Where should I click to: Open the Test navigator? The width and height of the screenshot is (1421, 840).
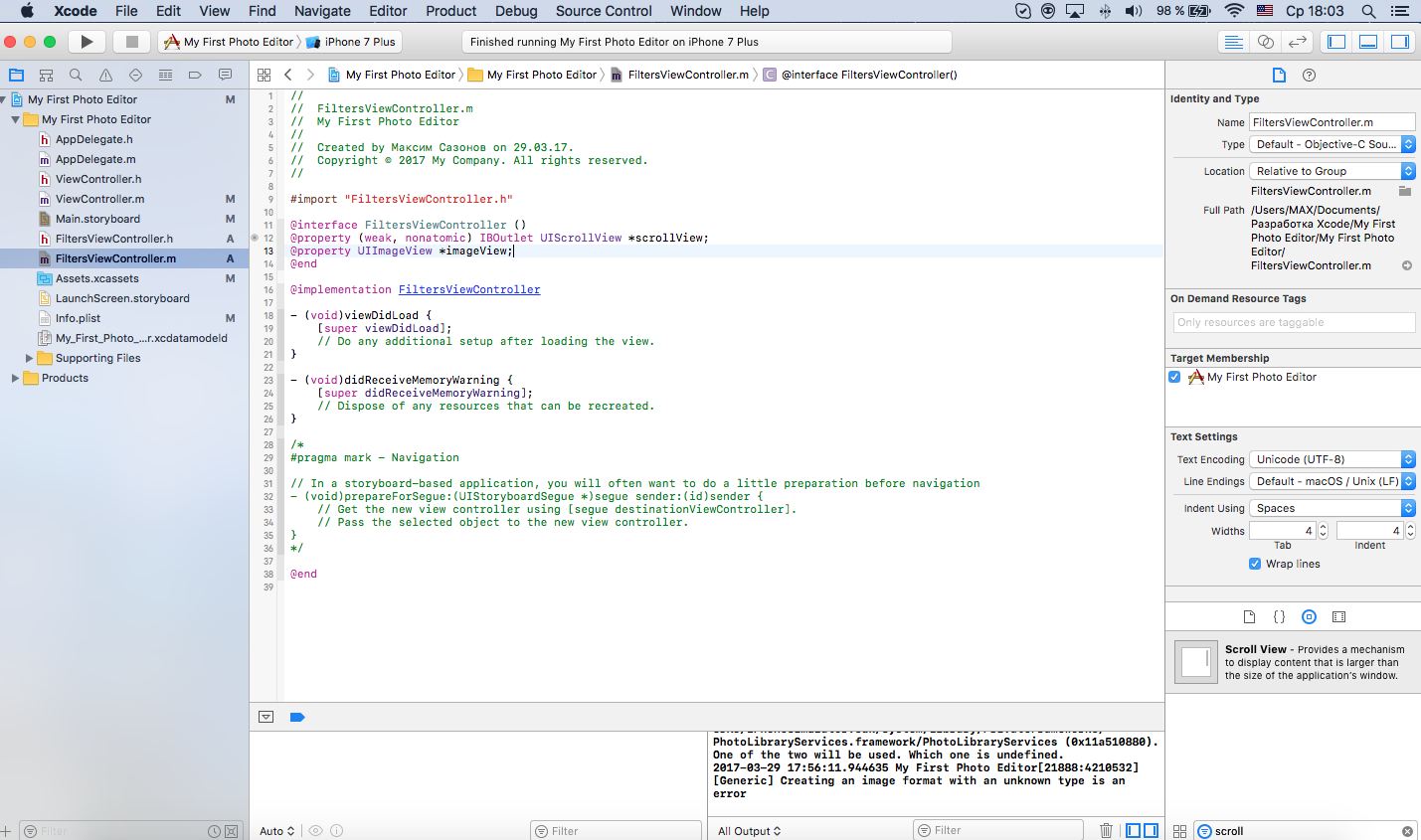[x=135, y=75]
